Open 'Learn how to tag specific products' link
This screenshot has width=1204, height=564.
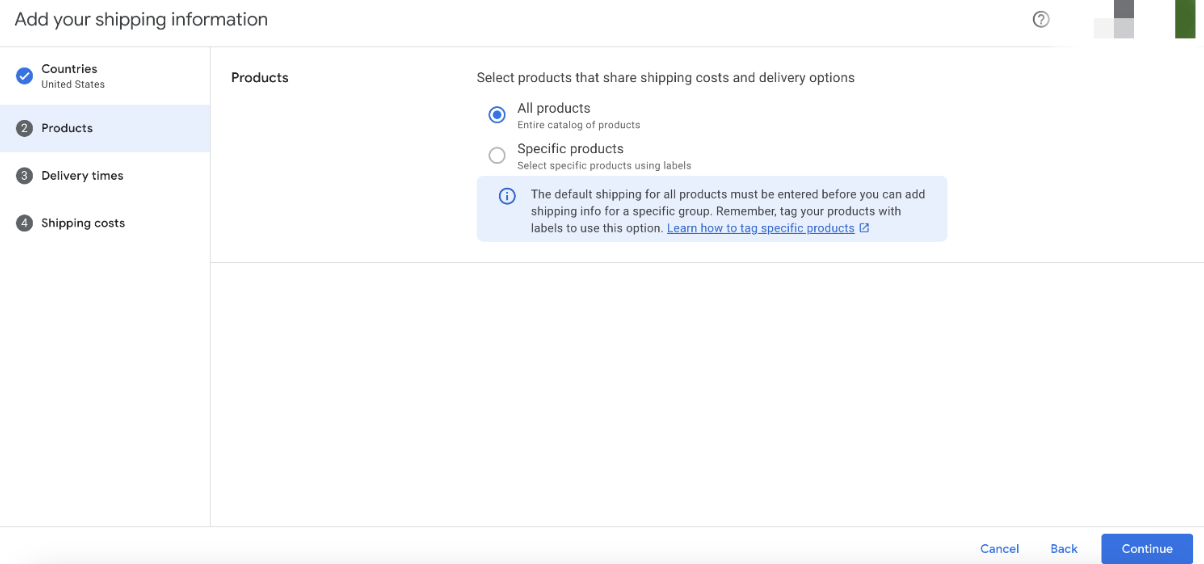coord(761,228)
